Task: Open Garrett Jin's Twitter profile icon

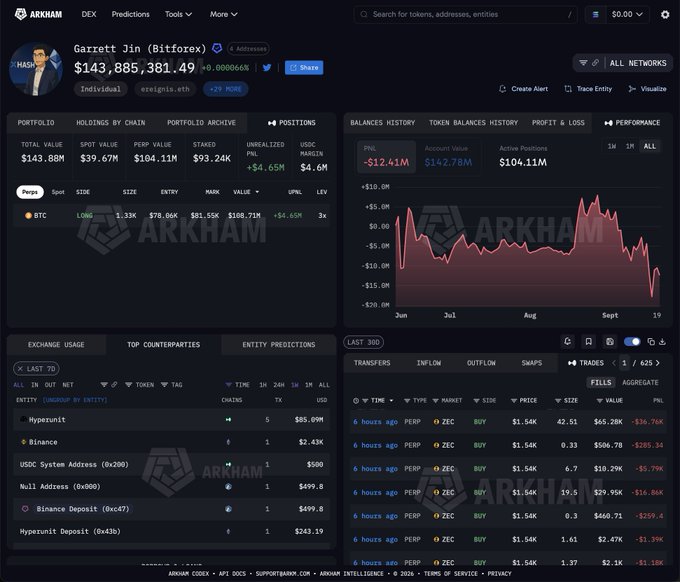Action: [x=267, y=68]
